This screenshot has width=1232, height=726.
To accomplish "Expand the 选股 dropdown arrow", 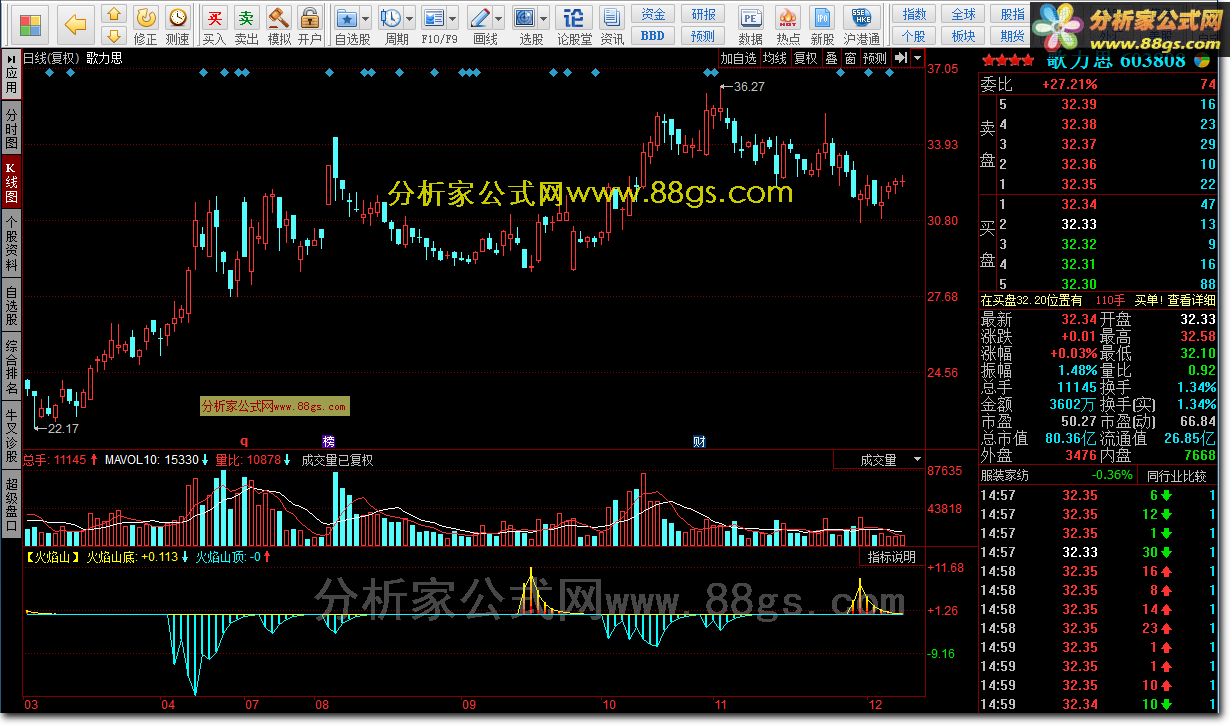I will coord(545,19).
